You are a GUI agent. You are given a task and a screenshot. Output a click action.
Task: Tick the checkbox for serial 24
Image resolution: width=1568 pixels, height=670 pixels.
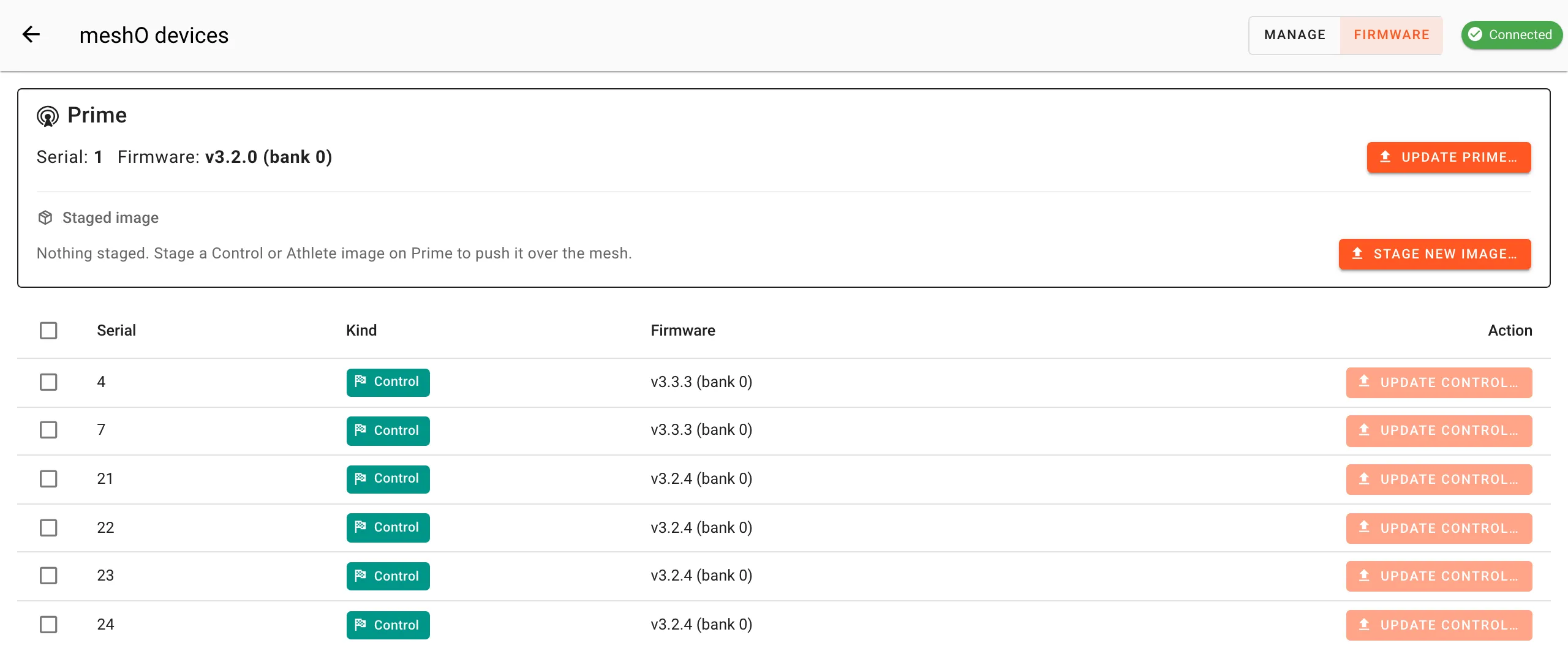click(48, 625)
